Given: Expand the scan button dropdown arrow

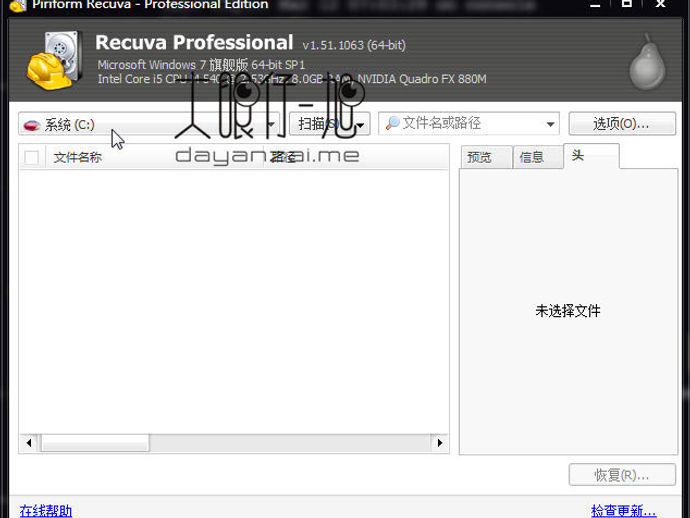Looking at the screenshot, I should 361,125.
